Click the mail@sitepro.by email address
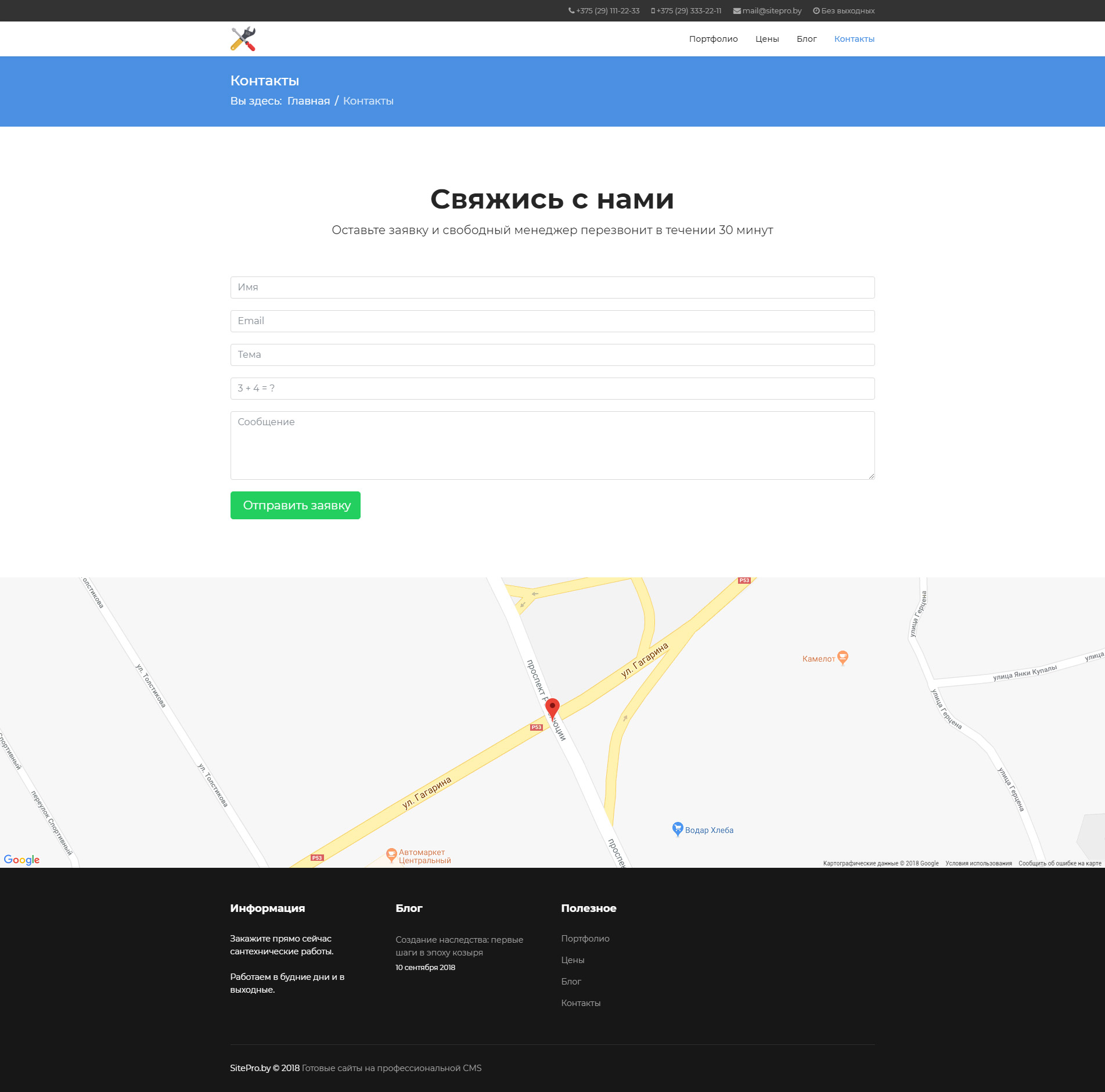Screen dimensions: 1105x1092 771,11
